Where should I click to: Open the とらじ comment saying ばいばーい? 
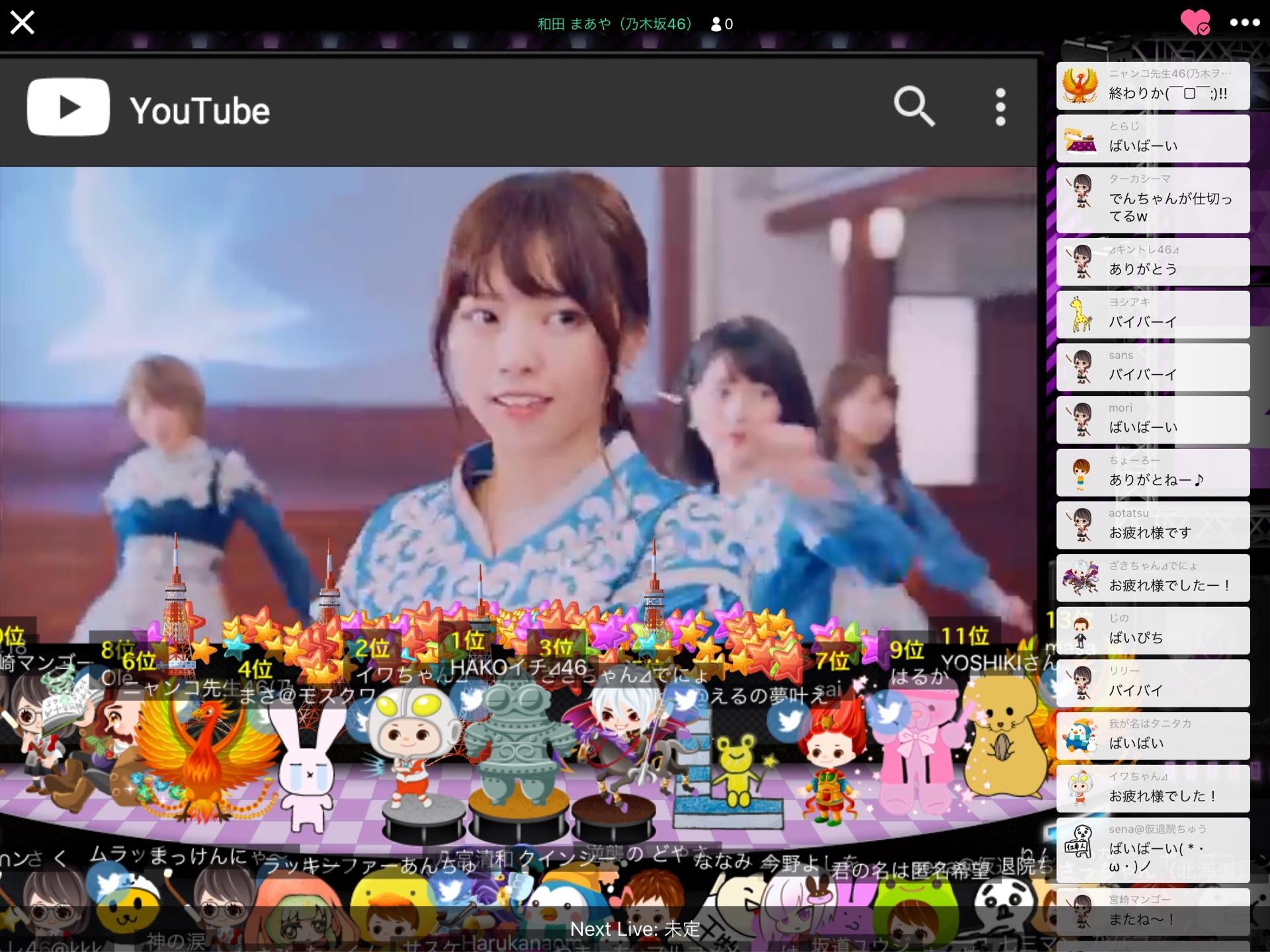point(1152,138)
